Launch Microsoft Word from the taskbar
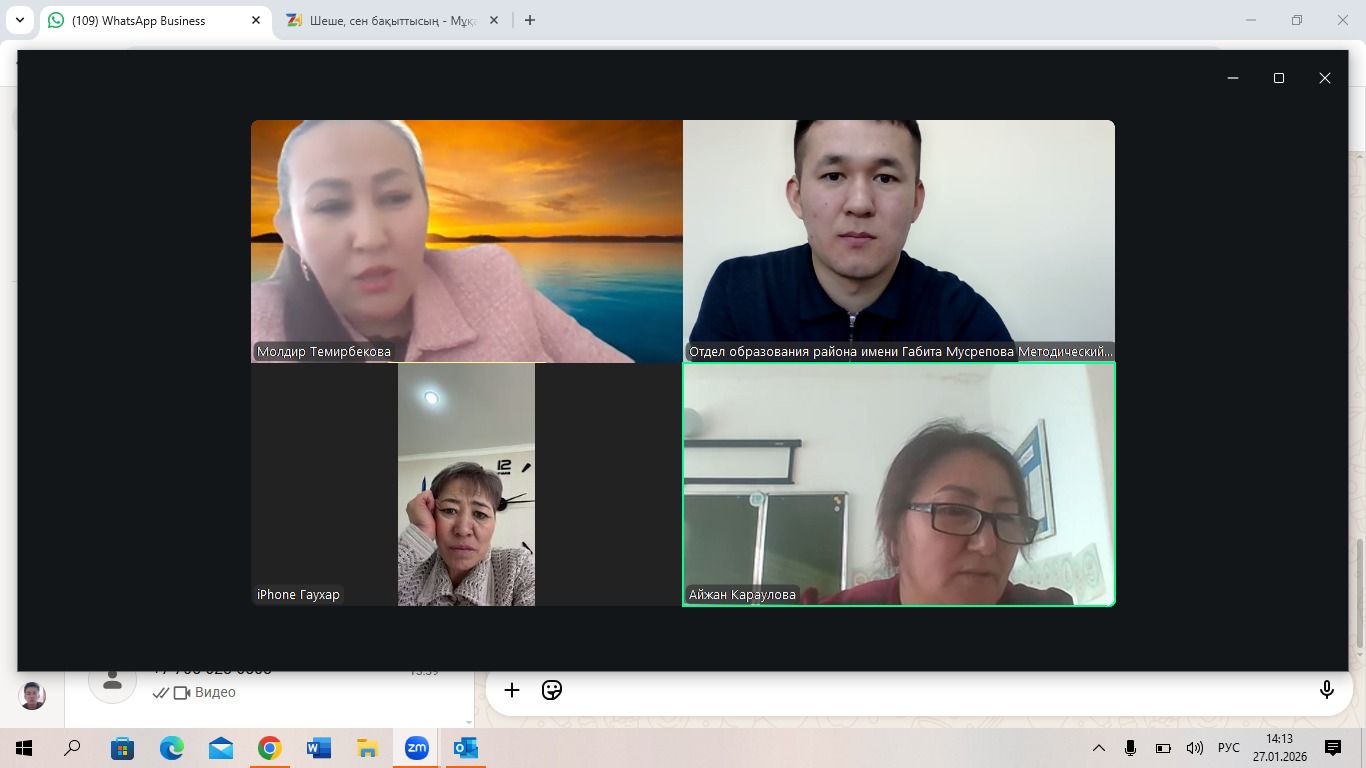The height and width of the screenshot is (768, 1366). pyautogui.click(x=318, y=748)
